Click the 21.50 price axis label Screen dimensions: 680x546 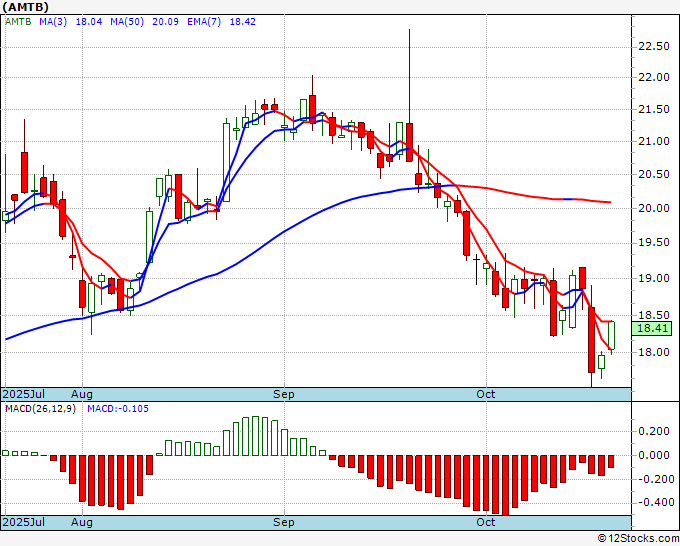654,110
